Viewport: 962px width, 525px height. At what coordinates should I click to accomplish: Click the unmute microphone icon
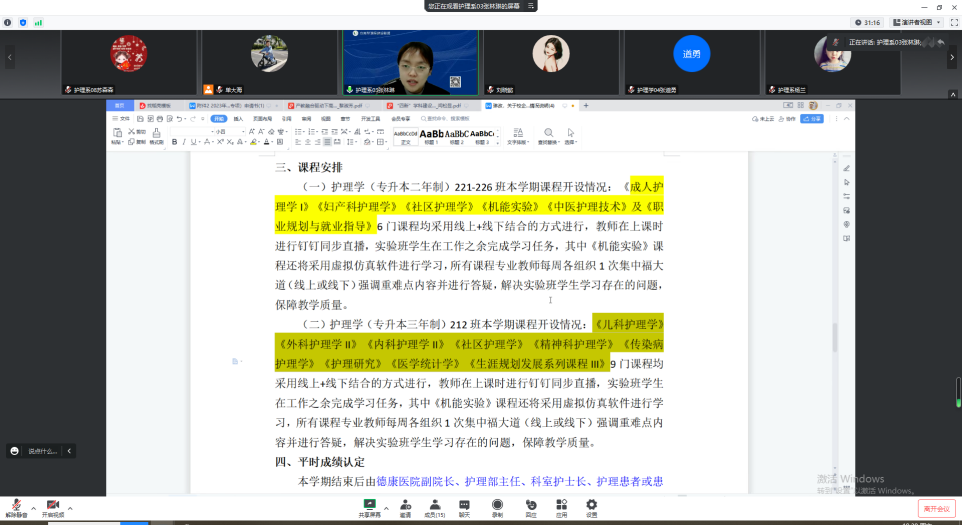(x=16, y=505)
